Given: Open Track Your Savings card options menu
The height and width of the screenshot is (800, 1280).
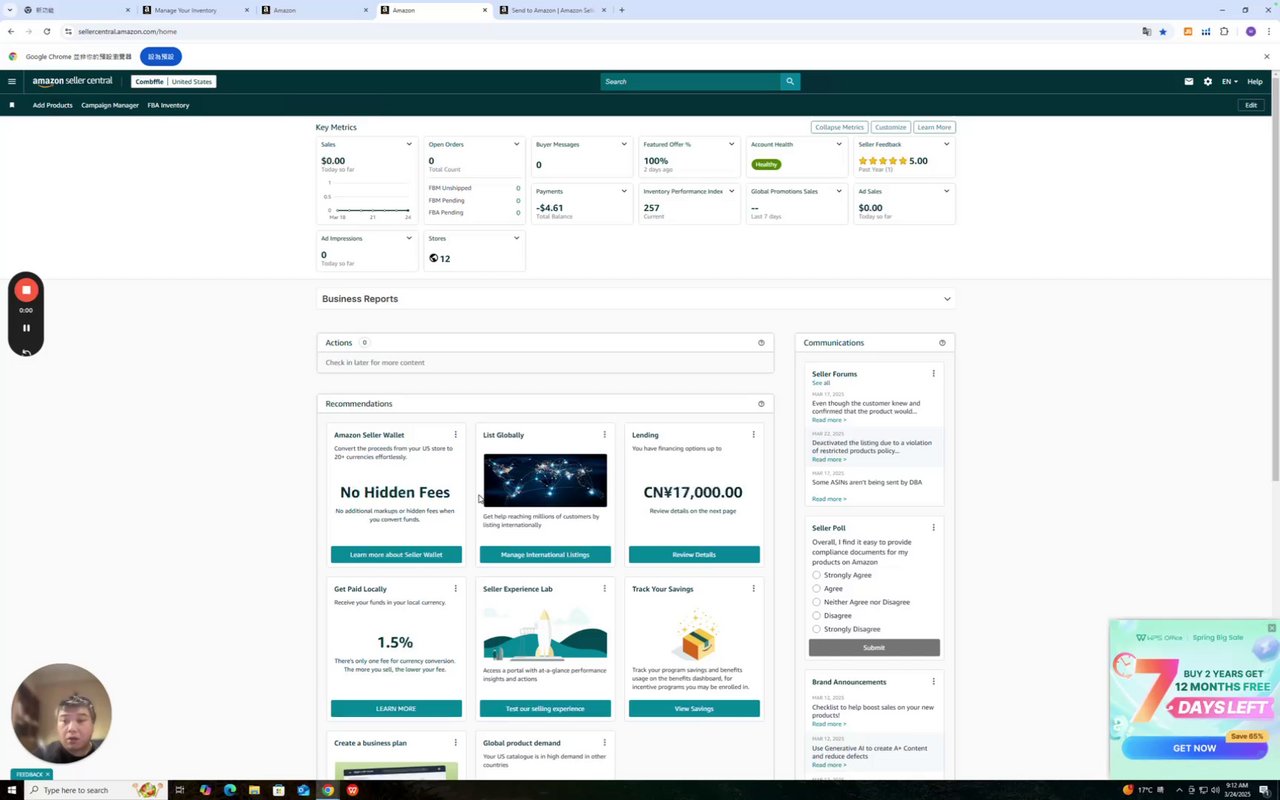Looking at the screenshot, I should pos(753,589).
